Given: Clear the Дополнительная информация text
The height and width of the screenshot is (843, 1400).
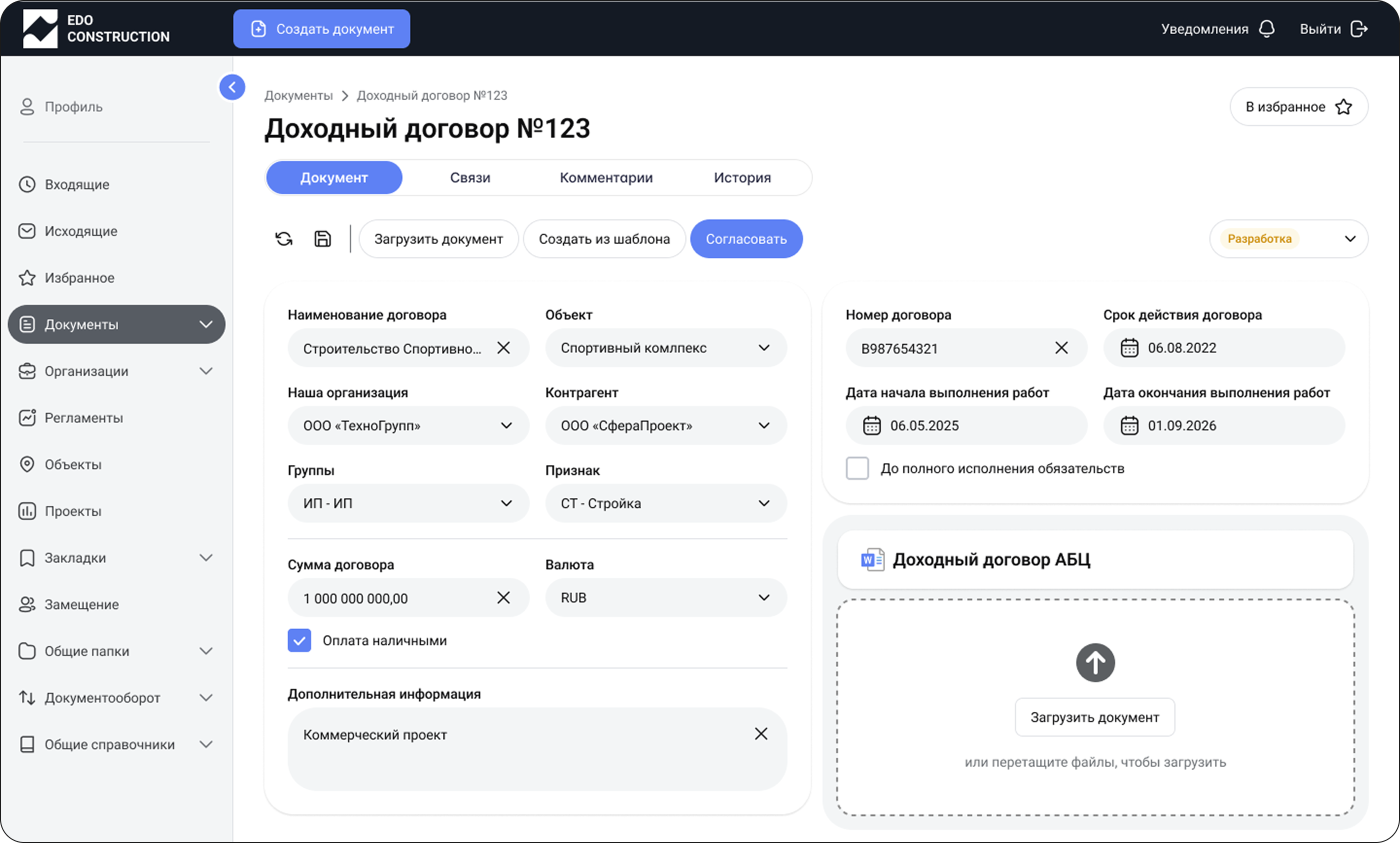Looking at the screenshot, I should 761,734.
